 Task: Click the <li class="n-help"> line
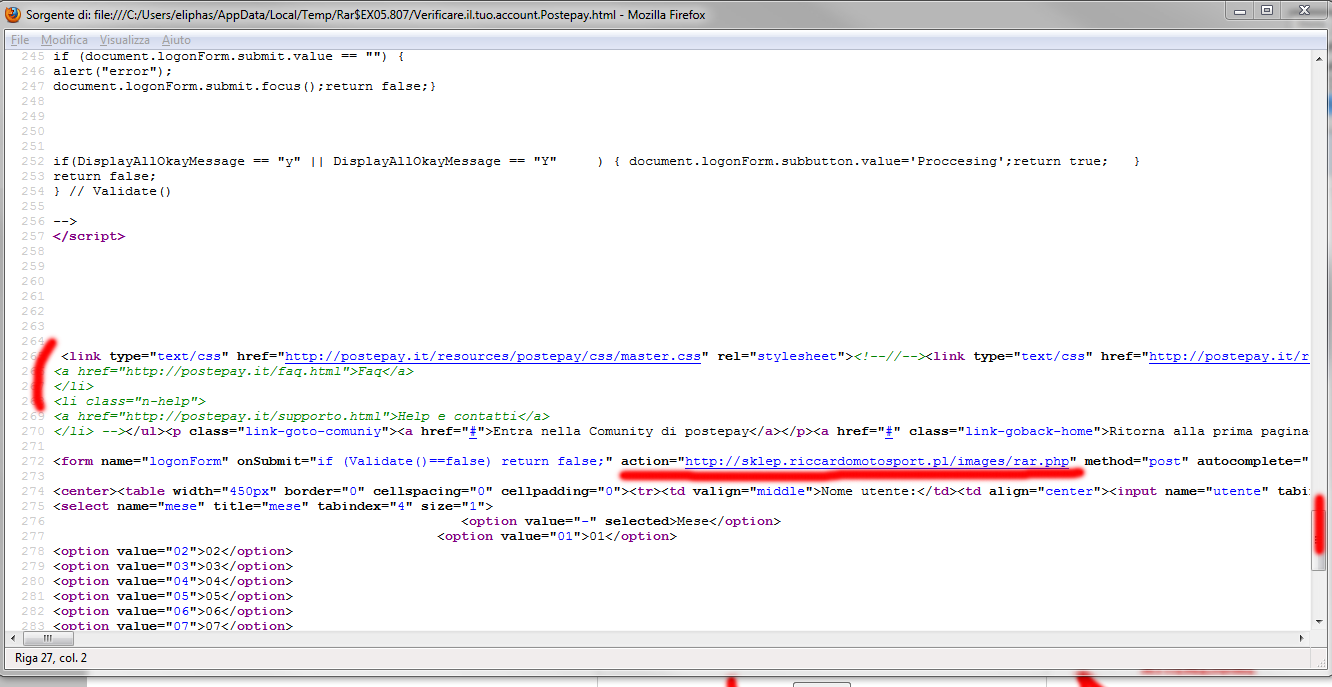pyautogui.click(x=129, y=401)
